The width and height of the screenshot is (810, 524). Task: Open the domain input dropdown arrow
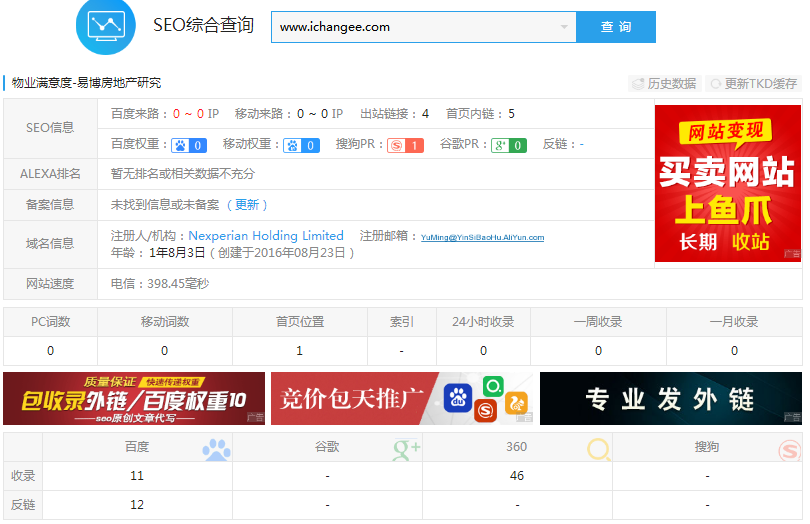tap(564, 27)
